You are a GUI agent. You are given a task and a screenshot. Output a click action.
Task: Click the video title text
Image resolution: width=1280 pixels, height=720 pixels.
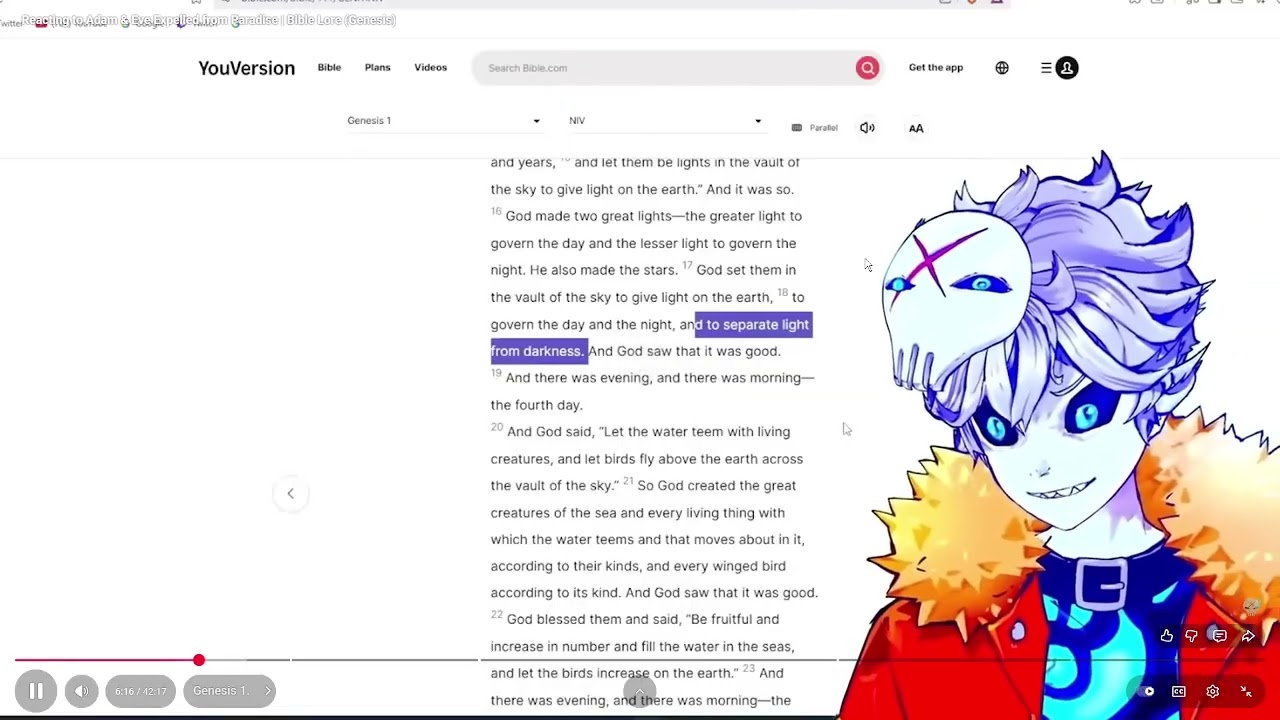click(209, 20)
